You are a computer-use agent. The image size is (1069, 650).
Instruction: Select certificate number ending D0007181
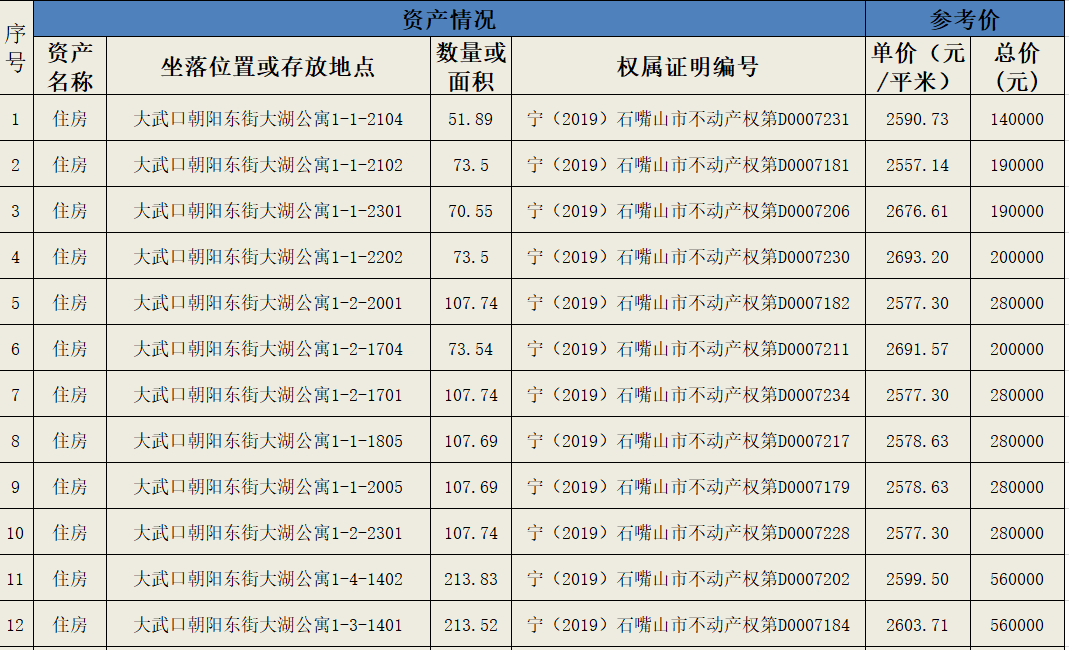(x=688, y=164)
